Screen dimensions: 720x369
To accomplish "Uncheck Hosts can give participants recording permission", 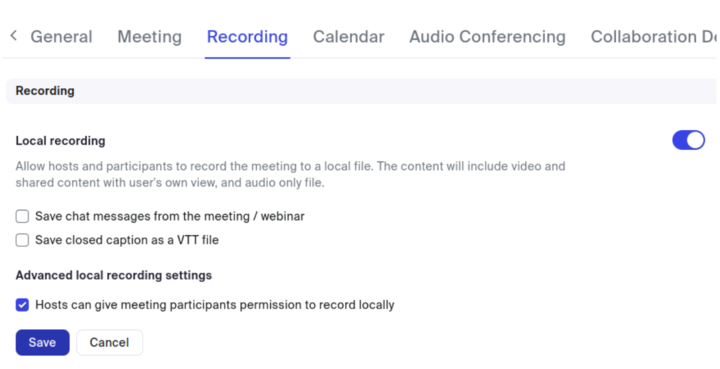I will [x=22, y=305].
